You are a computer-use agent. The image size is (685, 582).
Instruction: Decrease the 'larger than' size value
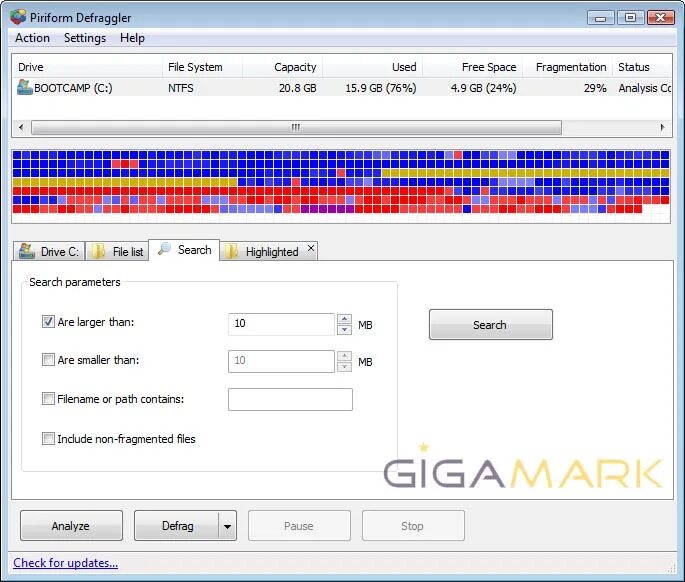click(x=344, y=329)
